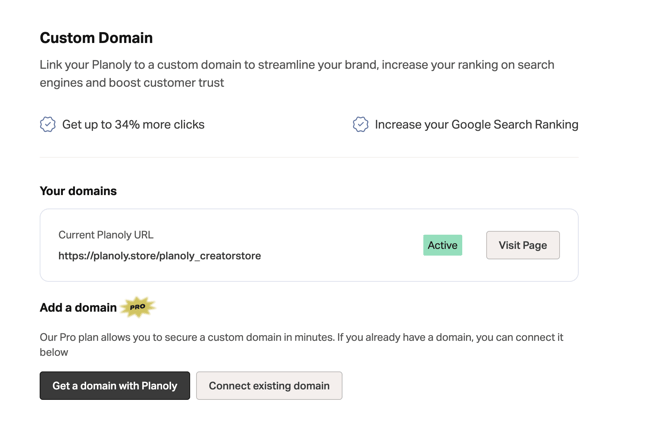Click the Our Pro plan description text

200,338
